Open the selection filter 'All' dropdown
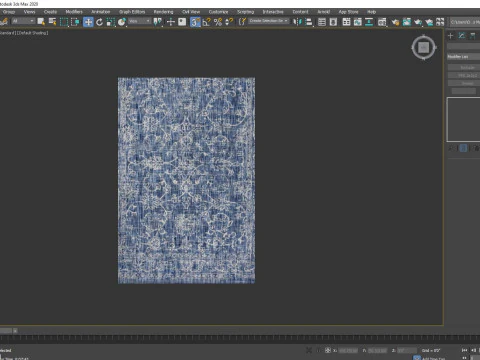 pos(23,21)
